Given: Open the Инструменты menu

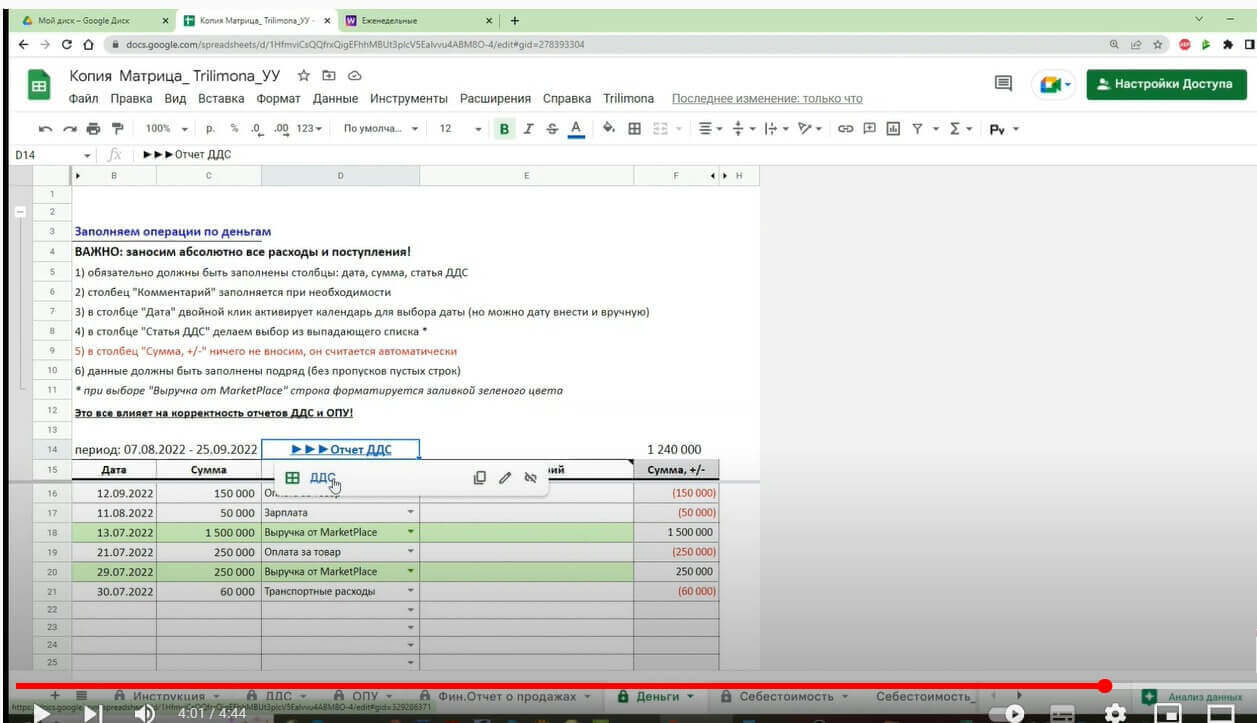Looking at the screenshot, I should (408, 99).
